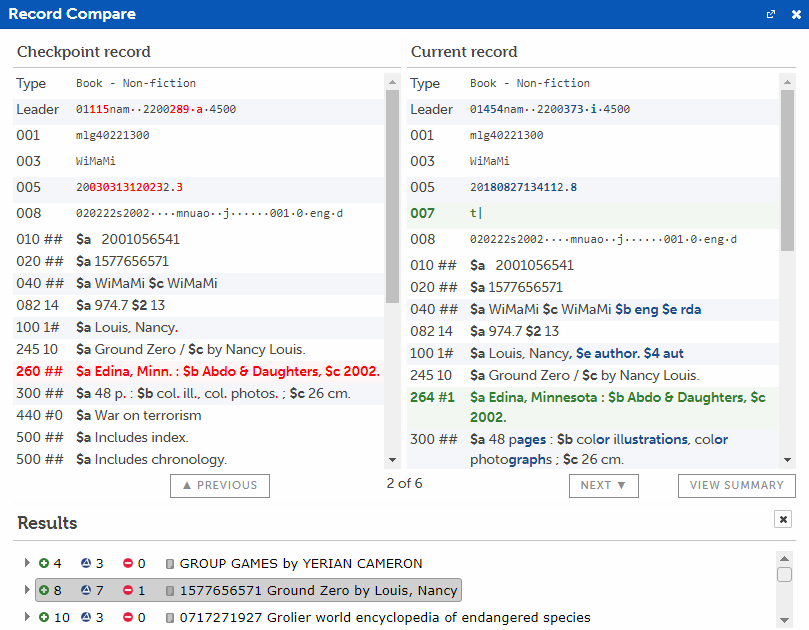Click green added icon on Grolier row

tap(44, 618)
